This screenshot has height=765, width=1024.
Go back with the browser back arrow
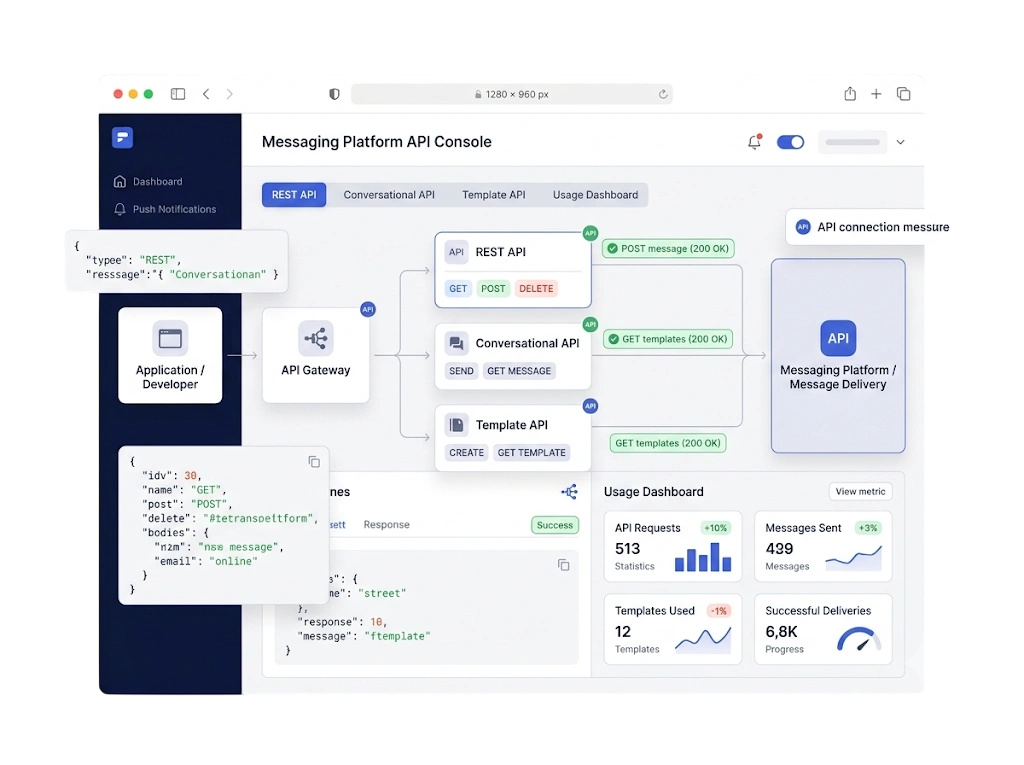pyautogui.click(x=206, y=94)
